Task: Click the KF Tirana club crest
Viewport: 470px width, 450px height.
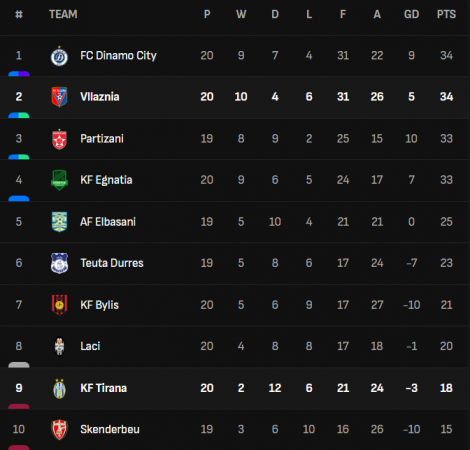Action: click(x=59, y=388)
